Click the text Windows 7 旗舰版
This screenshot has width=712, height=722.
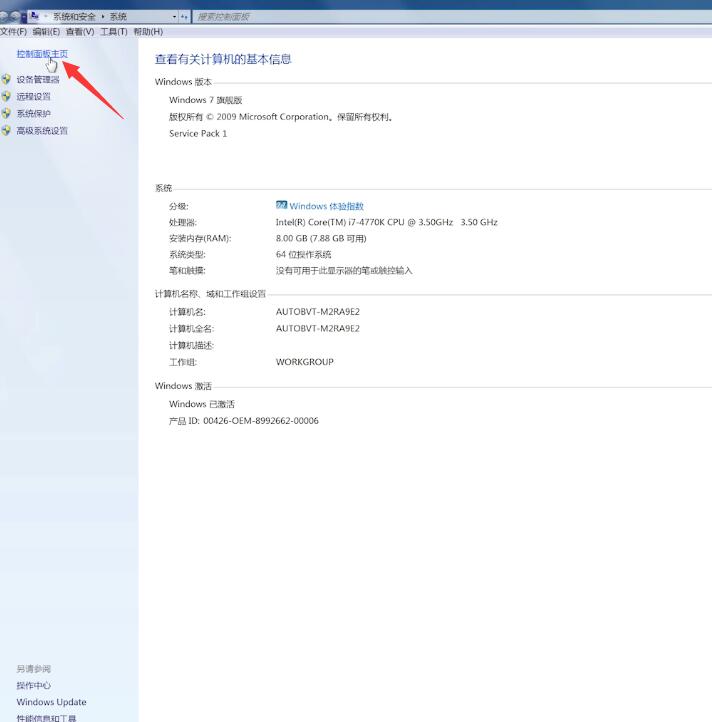click(205, 100)
